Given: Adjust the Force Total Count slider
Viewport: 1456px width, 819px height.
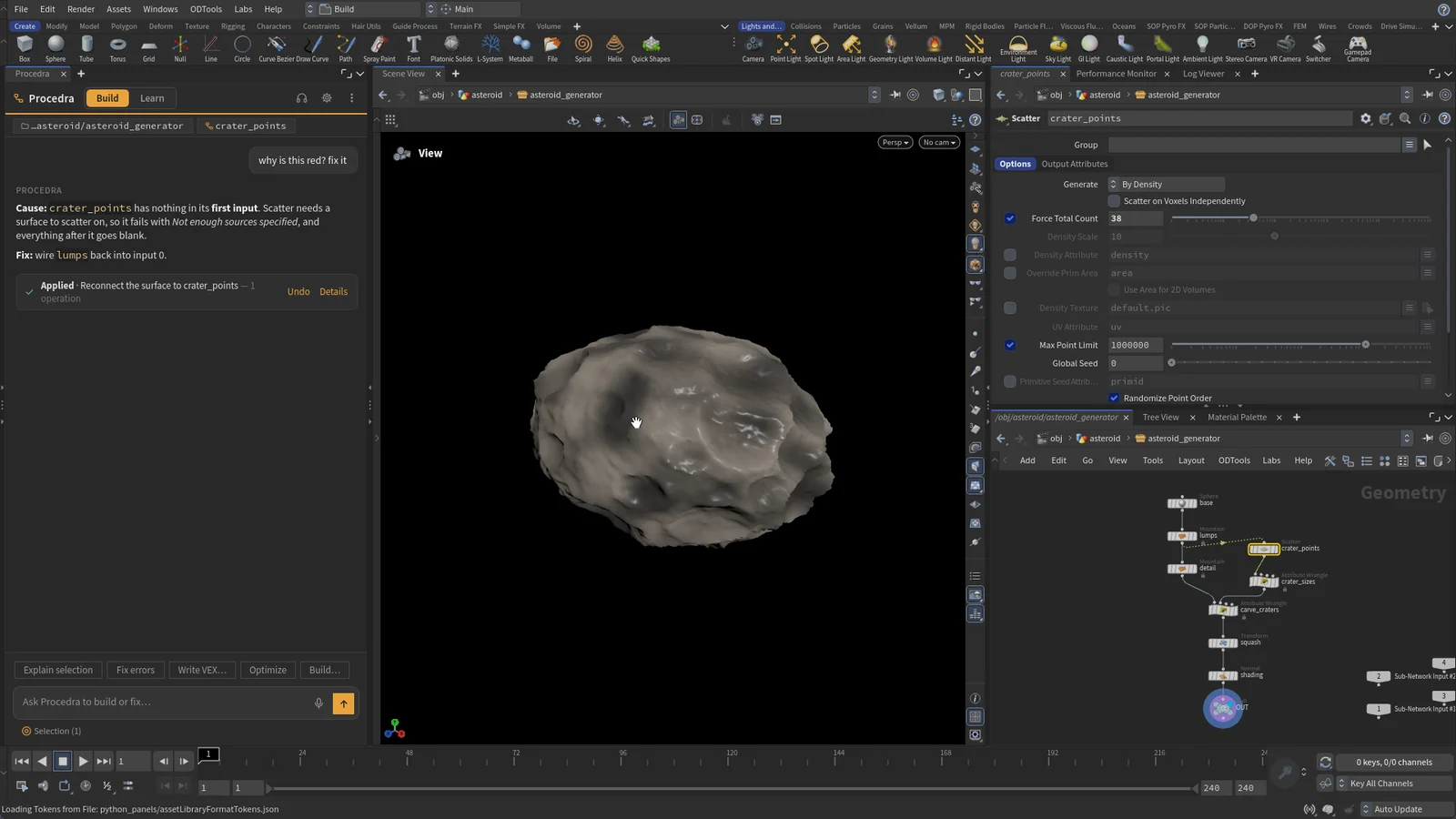Looking at the screenshot, I should [1301, 218].
